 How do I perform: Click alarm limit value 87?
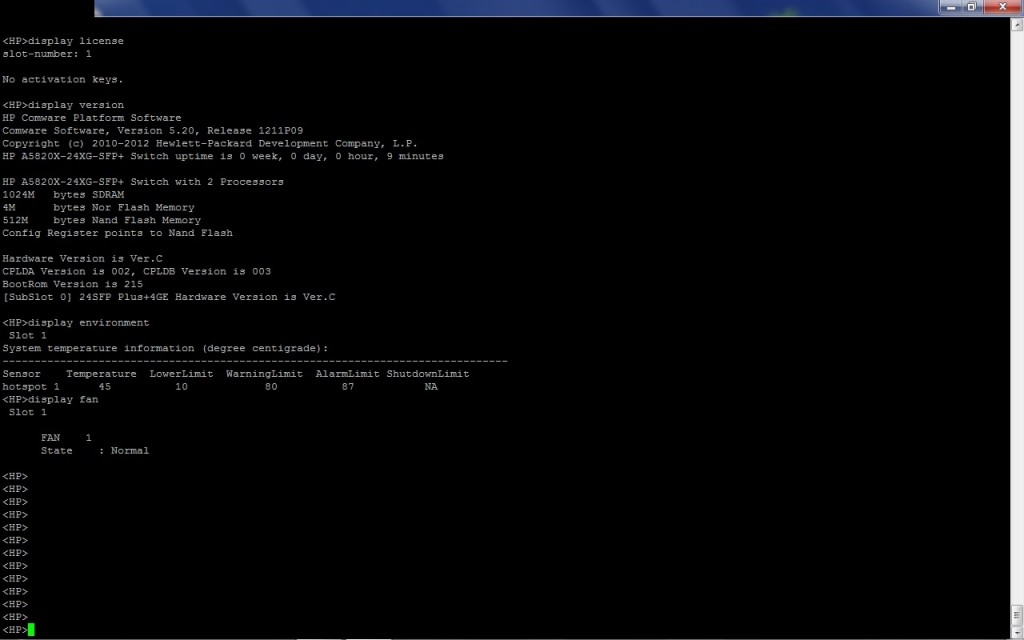(x=347, y=387)
